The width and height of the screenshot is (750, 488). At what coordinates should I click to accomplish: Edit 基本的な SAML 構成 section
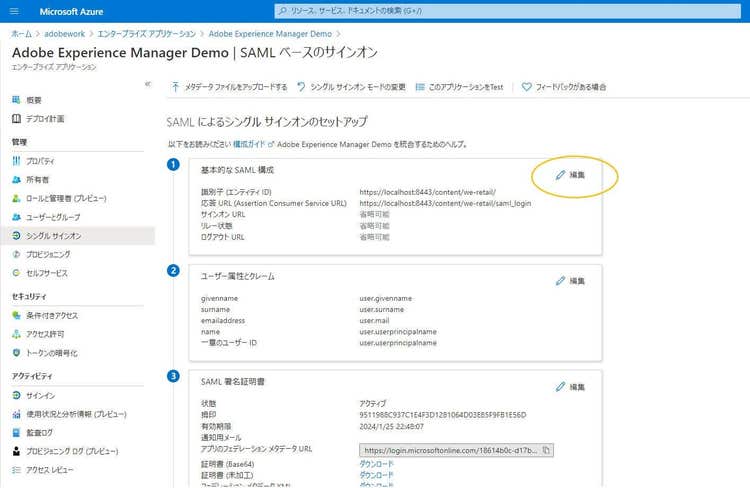click(570, 175)
